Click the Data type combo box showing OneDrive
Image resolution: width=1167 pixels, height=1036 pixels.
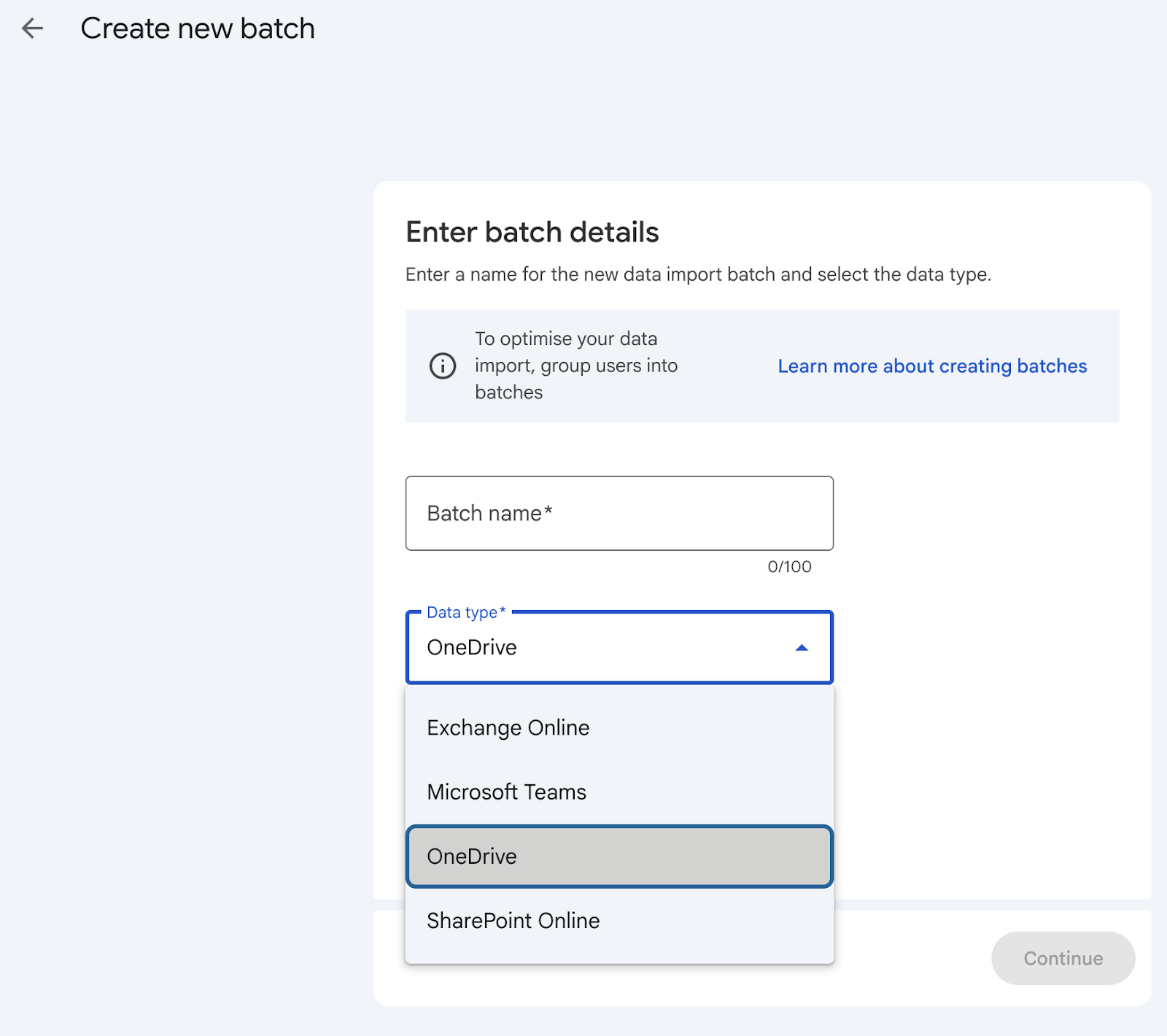[x=619, y=648]
